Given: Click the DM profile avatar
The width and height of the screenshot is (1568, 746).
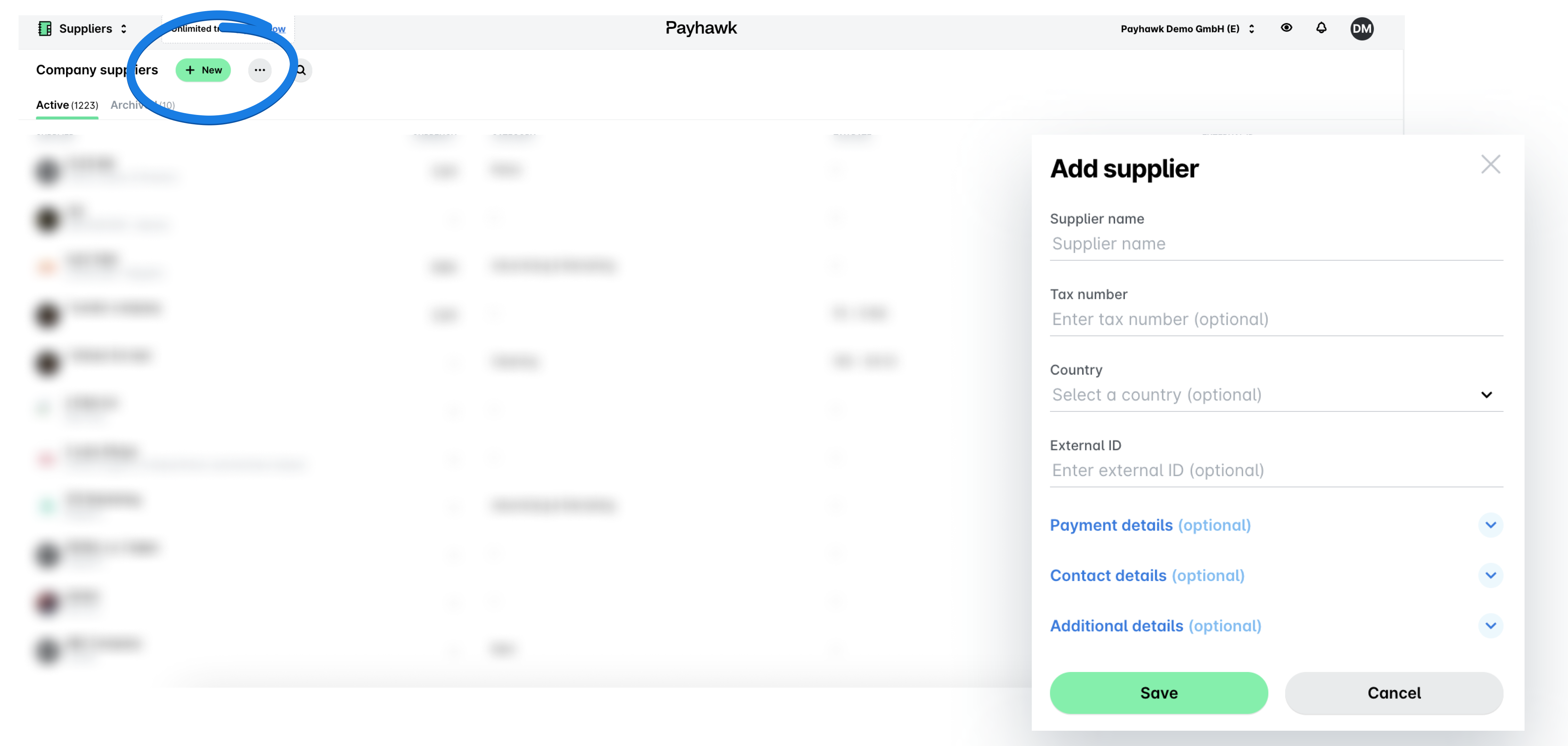Looking at the screenshot, I should (1362, 28).
